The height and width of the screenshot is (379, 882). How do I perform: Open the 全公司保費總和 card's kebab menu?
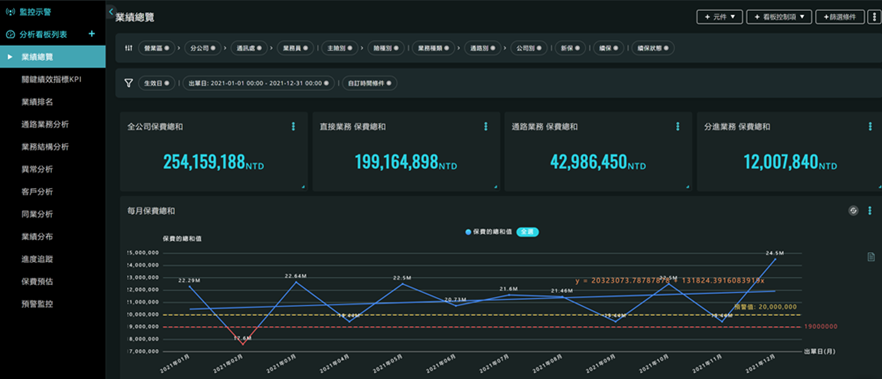(x=293, y=127)
